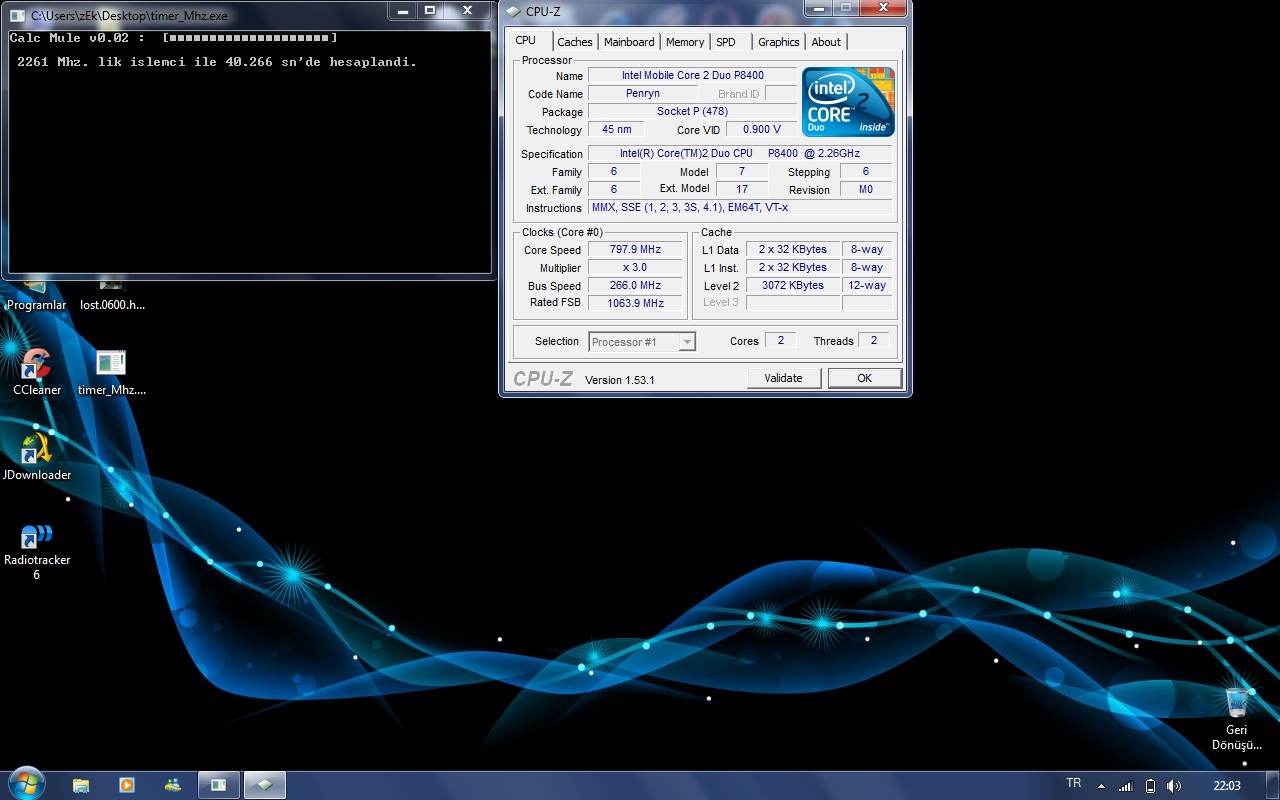Image resolution: width=1280 pixels, height=800 pixels.
Task: Click the Threads count field
Action: pyautogui.click(x=873, y=340)
